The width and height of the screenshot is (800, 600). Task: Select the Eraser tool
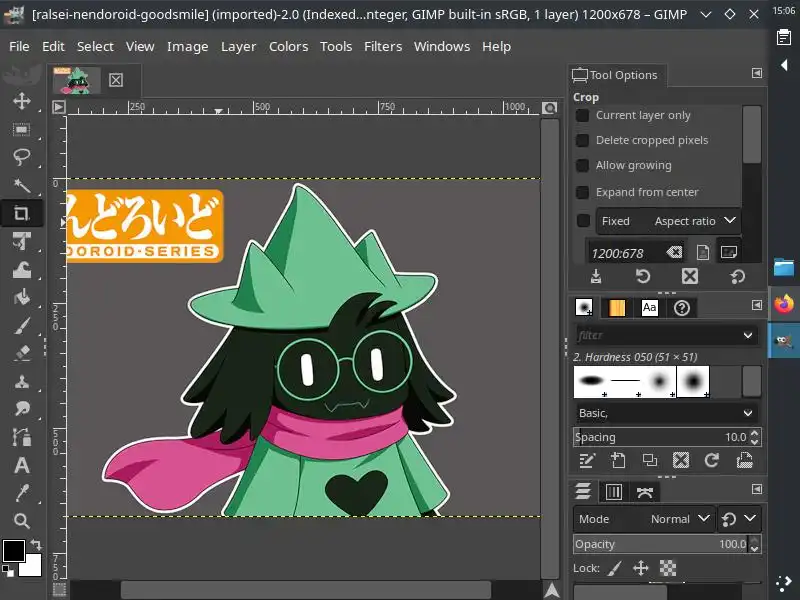(x=21, y=353)
